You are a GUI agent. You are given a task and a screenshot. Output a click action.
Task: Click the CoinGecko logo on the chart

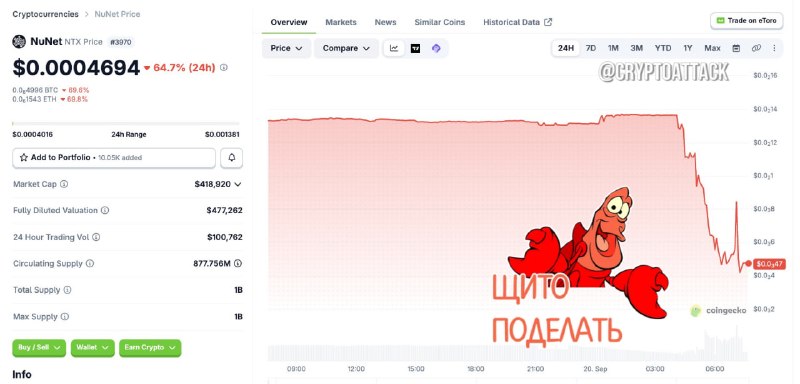pos(718,311)
